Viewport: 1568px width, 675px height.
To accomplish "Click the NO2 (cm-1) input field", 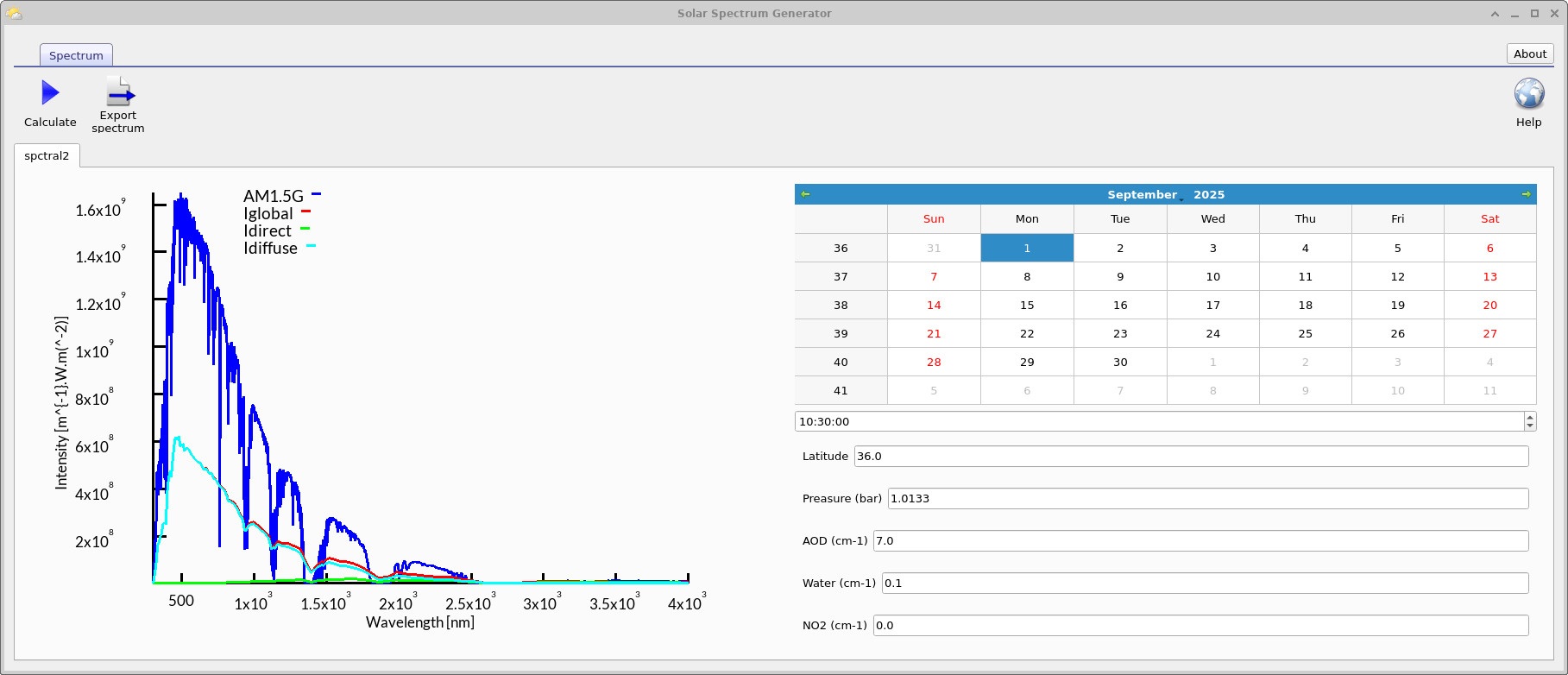I will pos(1200,626).
